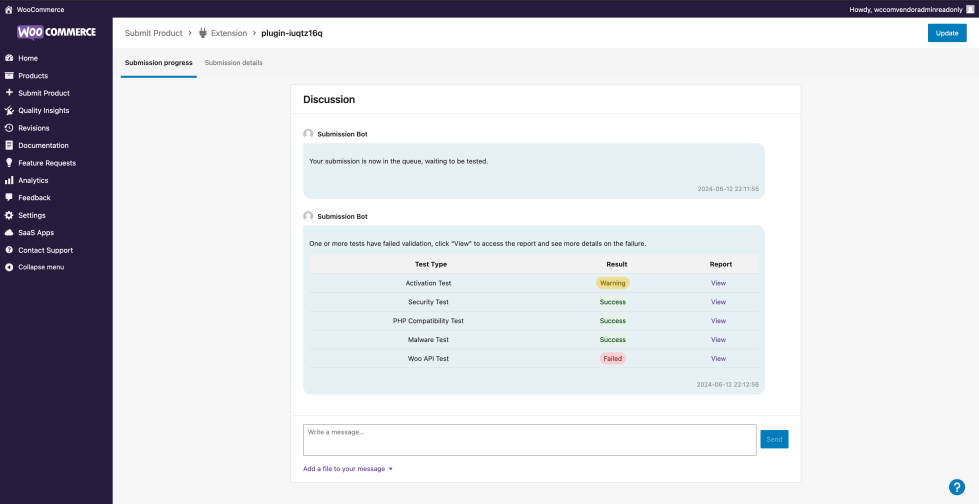Click timestamp 2024-06-12 22:12:56
Image resolution: width=979 pixels, height=504 pixels.
[728, 385]
